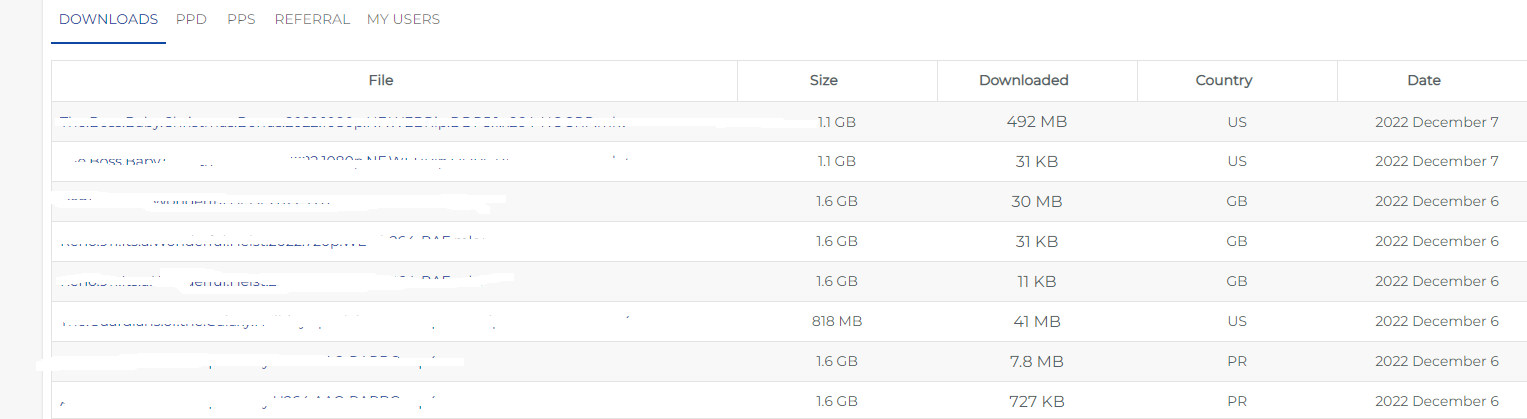The image size is (1527, 419).
Task: Click the Country column header
Action: tap(1224, 80)
